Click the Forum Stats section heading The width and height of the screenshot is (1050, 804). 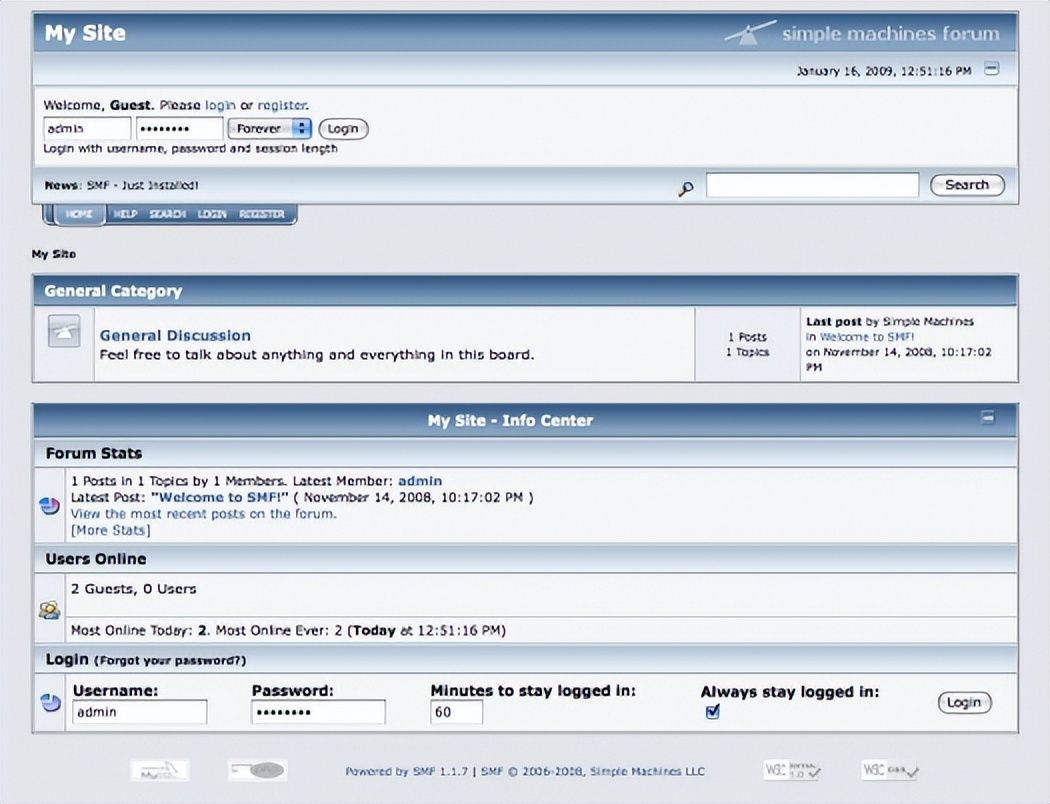(94, 453)
